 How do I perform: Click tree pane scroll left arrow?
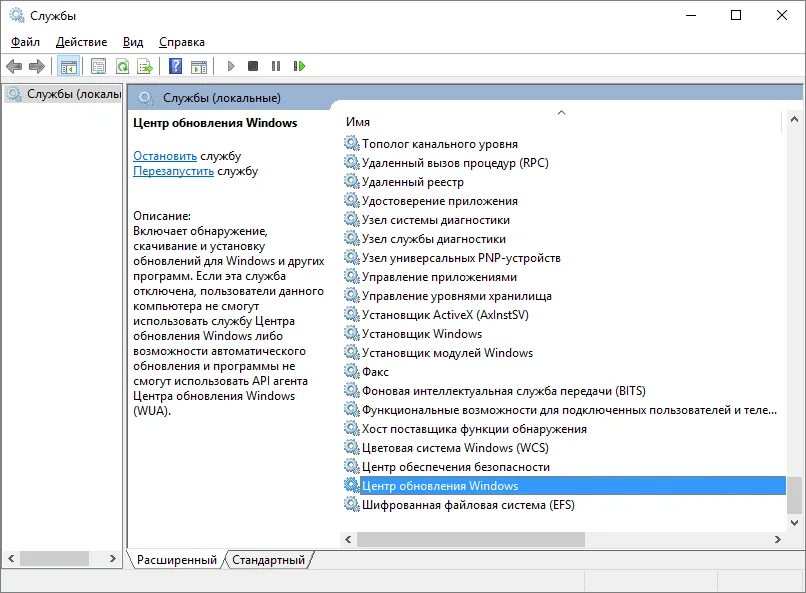[11, 558]
